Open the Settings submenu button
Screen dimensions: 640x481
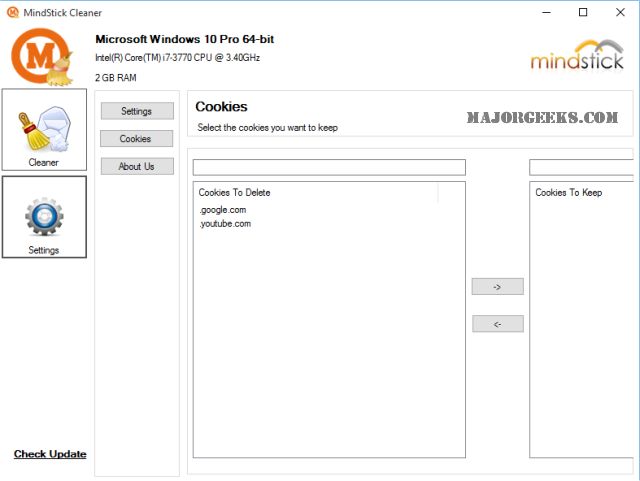click(137, 111)
